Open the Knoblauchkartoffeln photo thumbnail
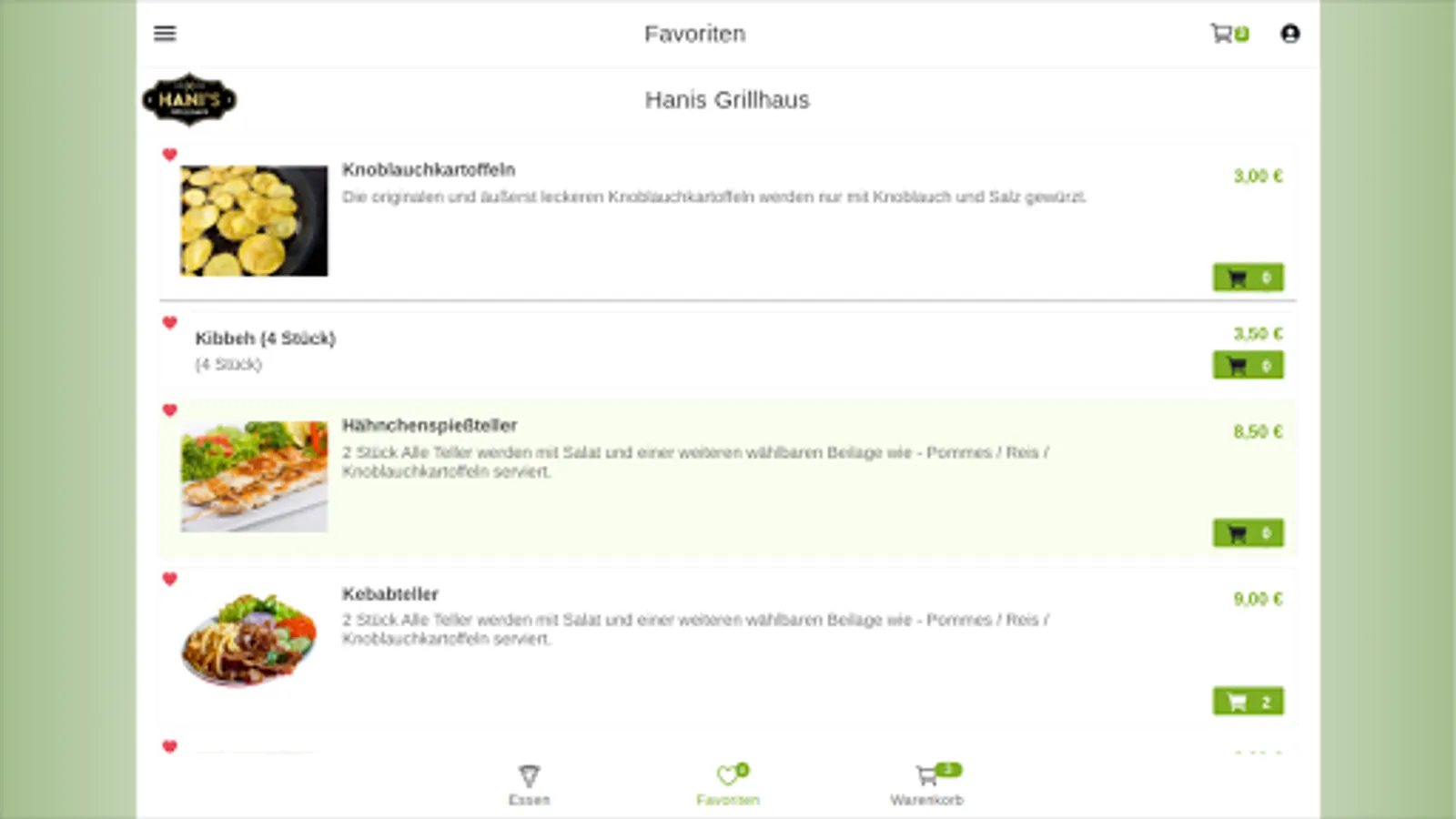The width and height of the screenshot is (1456, 819). click(254, 220)
